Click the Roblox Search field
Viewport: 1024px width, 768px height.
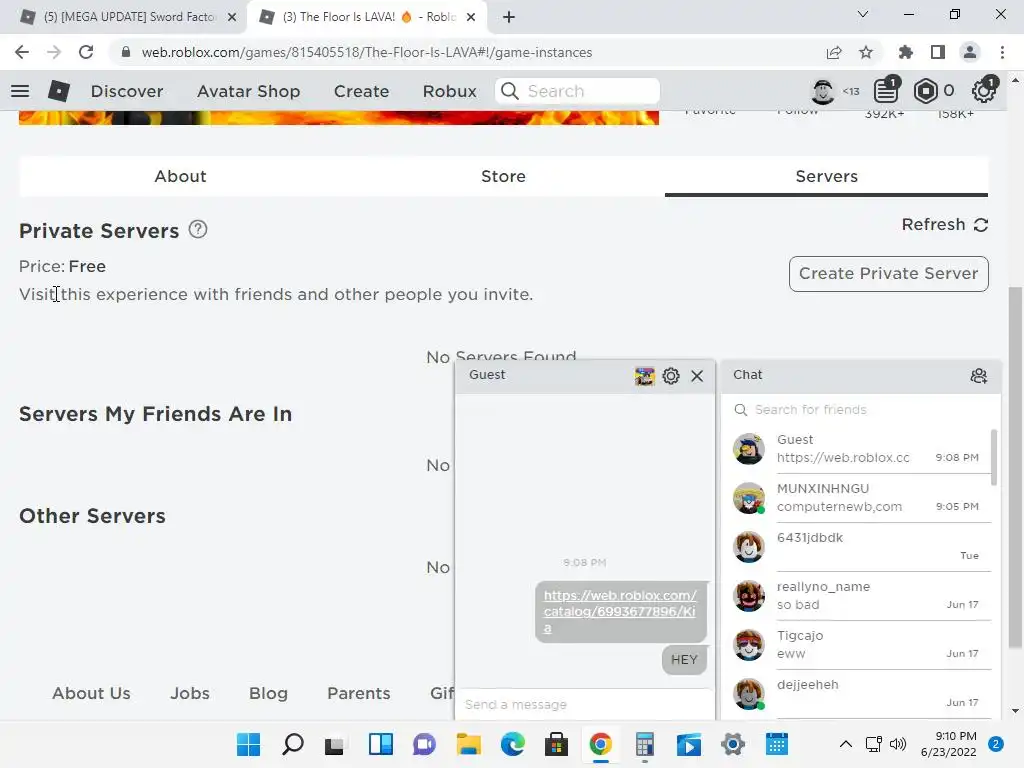tap(577, 91)
